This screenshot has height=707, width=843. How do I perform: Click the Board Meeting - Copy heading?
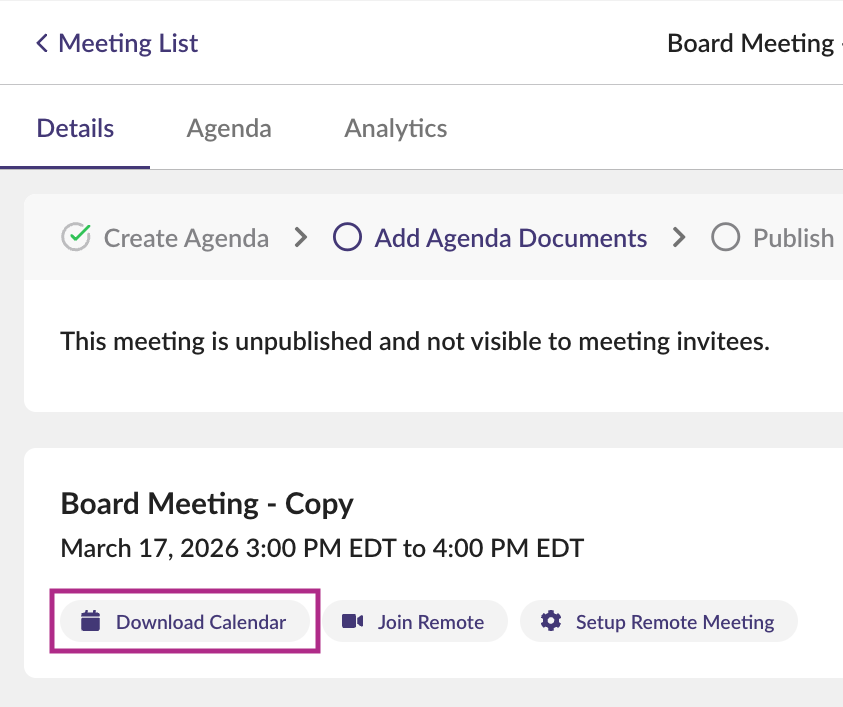pyautogui.click(x=207, y=503)
